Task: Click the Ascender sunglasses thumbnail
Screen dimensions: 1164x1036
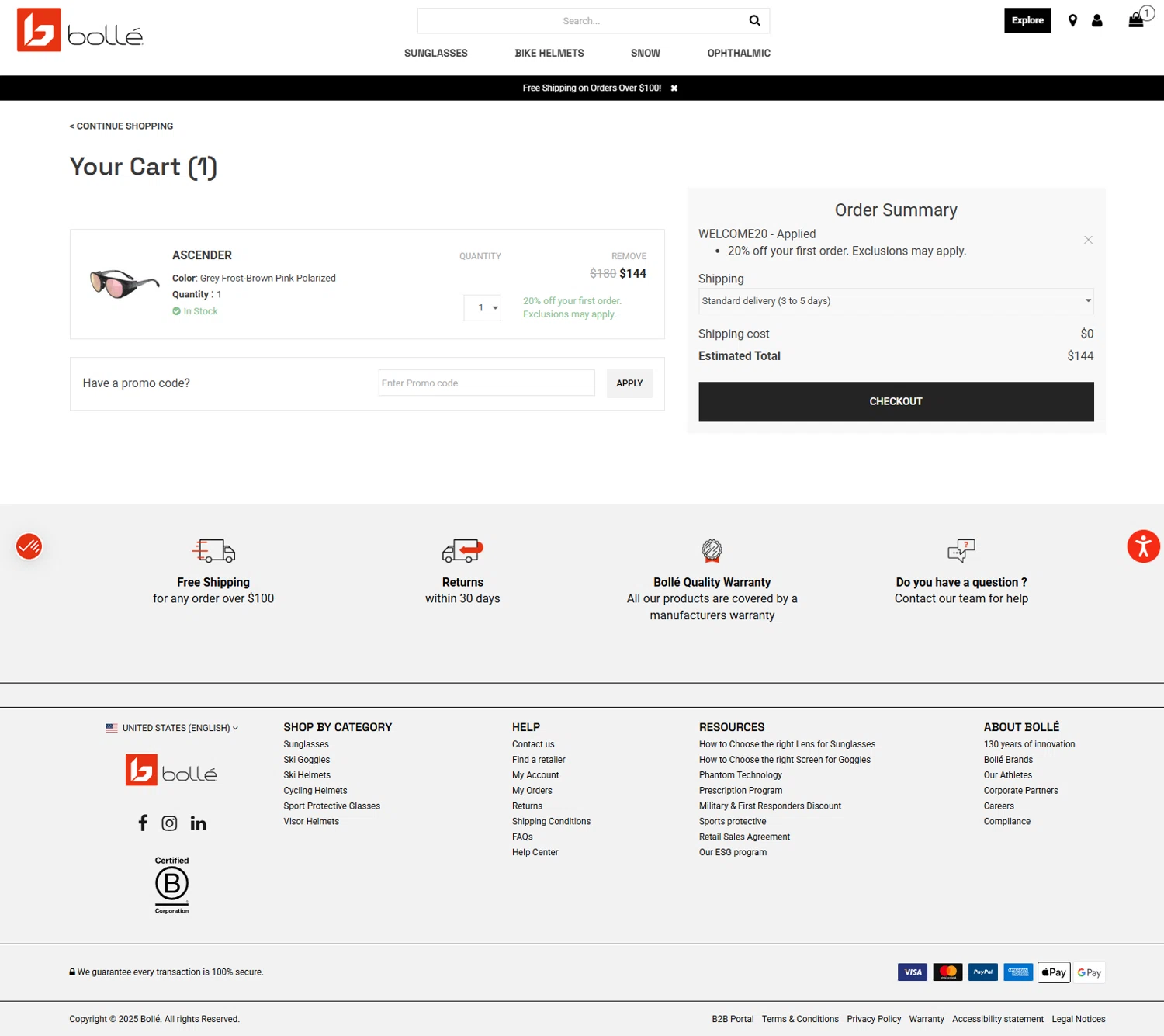Action: (x=124, y=283)
